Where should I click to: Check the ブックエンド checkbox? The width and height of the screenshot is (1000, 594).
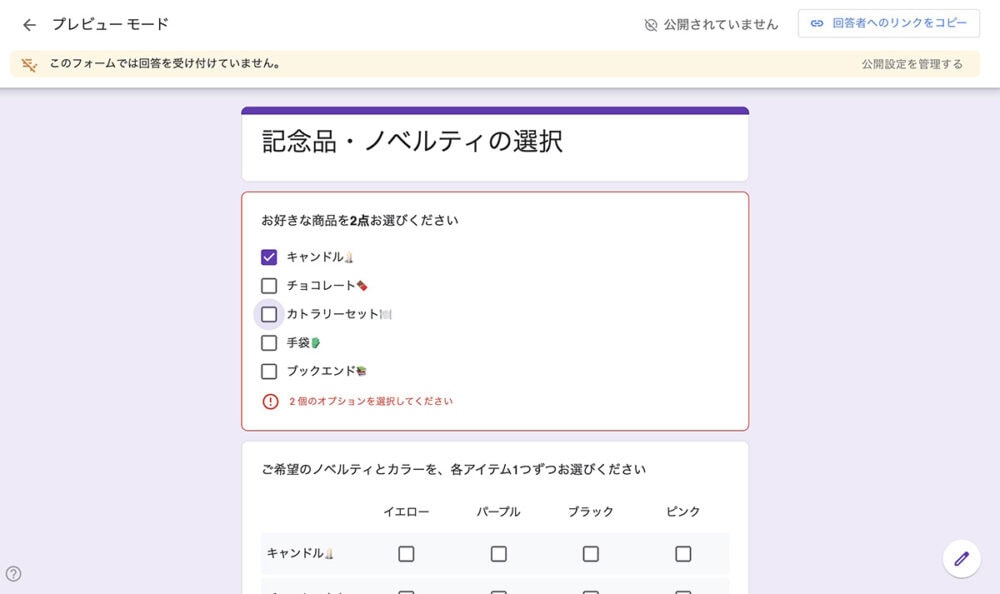(268, 371)
